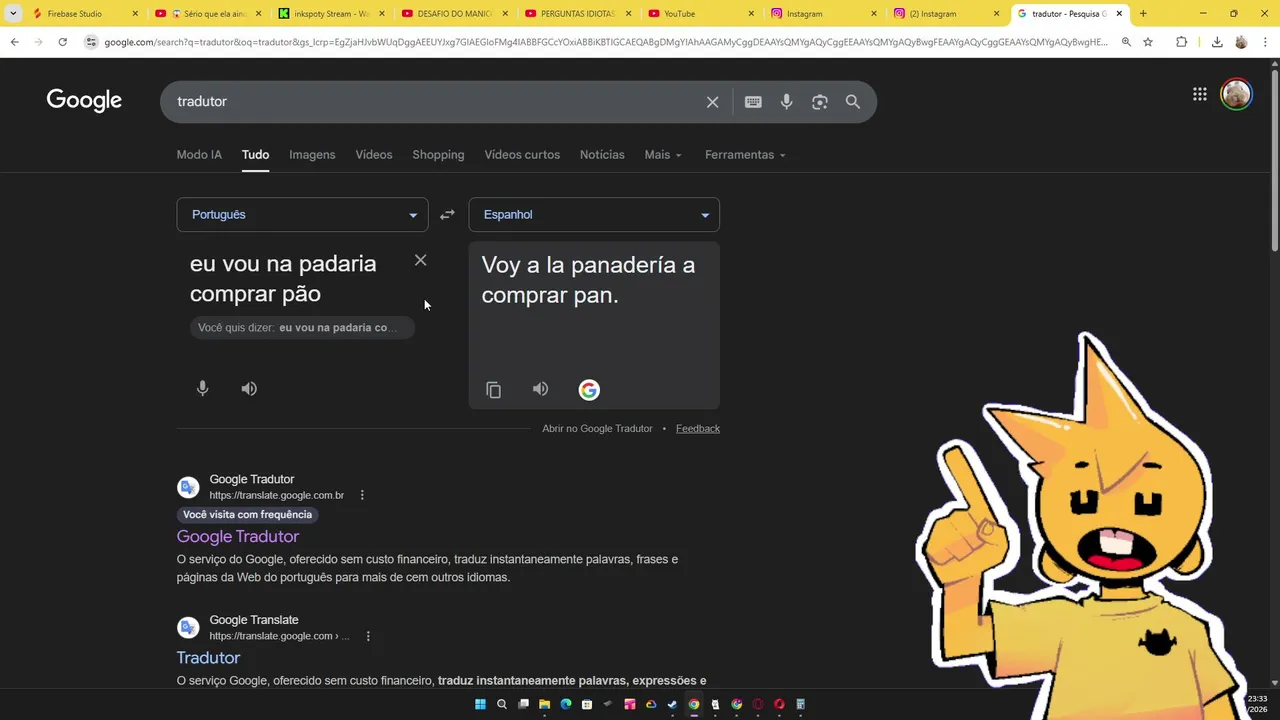The width and height of the screenshot is (1280, 720).
Task: Open the Português source language dropdown
Action: click(x=302, y=215)
